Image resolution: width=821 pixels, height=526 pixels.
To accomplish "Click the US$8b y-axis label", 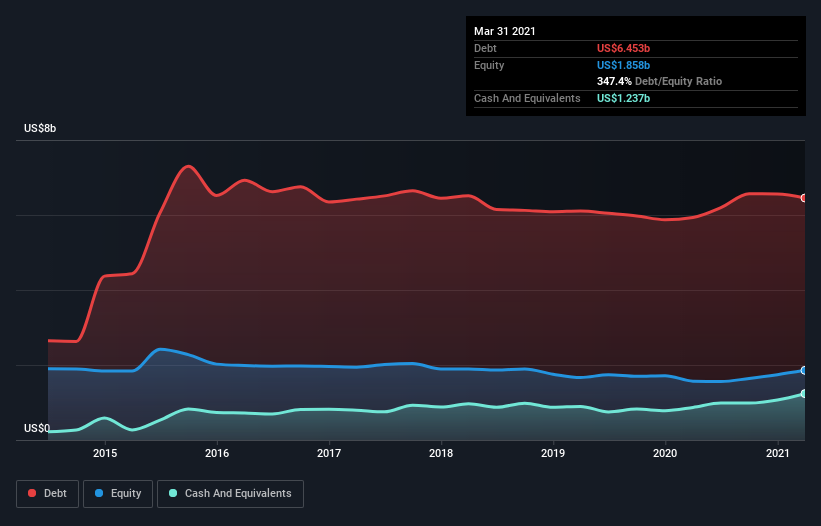I will tap(40, 128).
